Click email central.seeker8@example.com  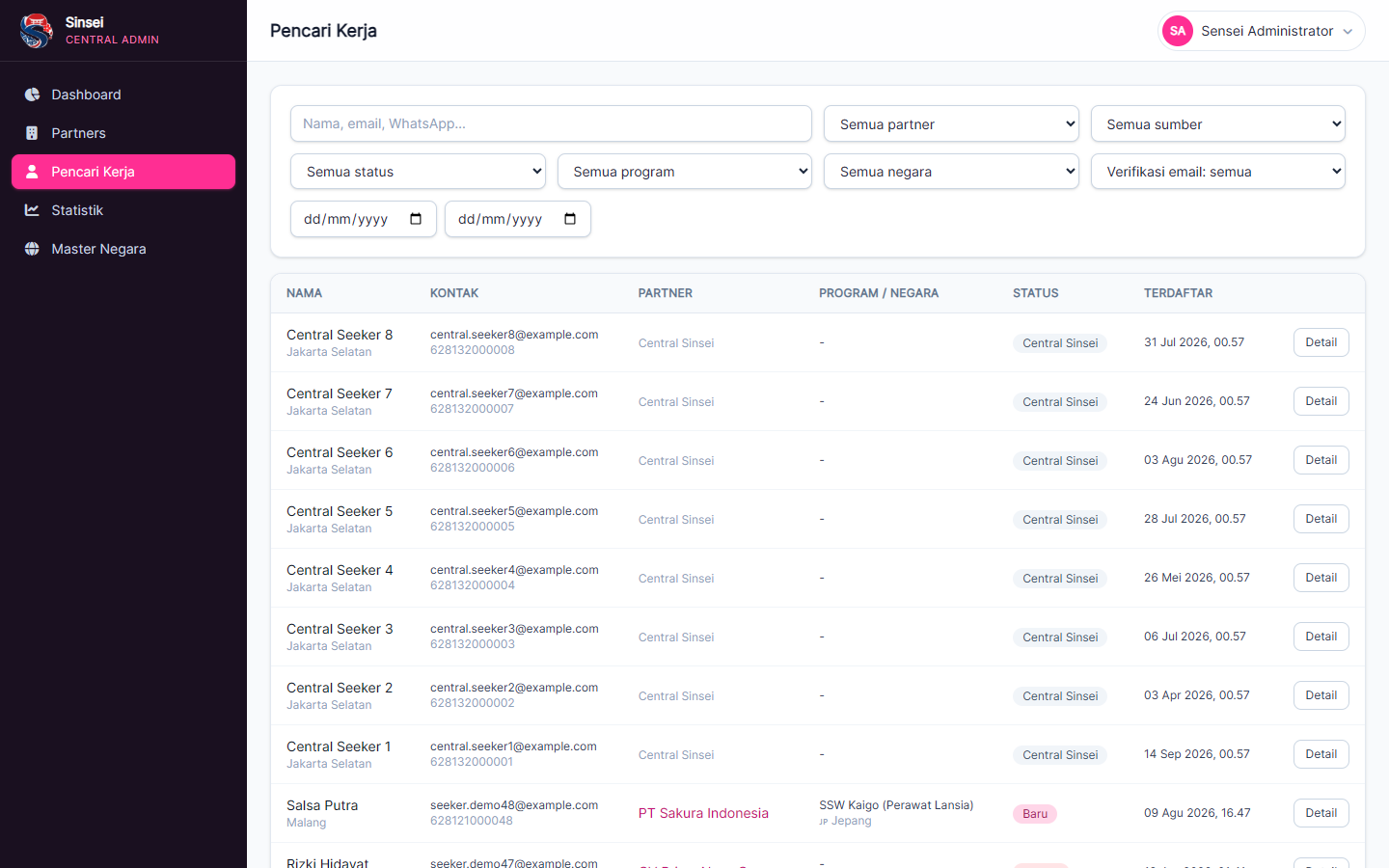click(x=514, y=335)
